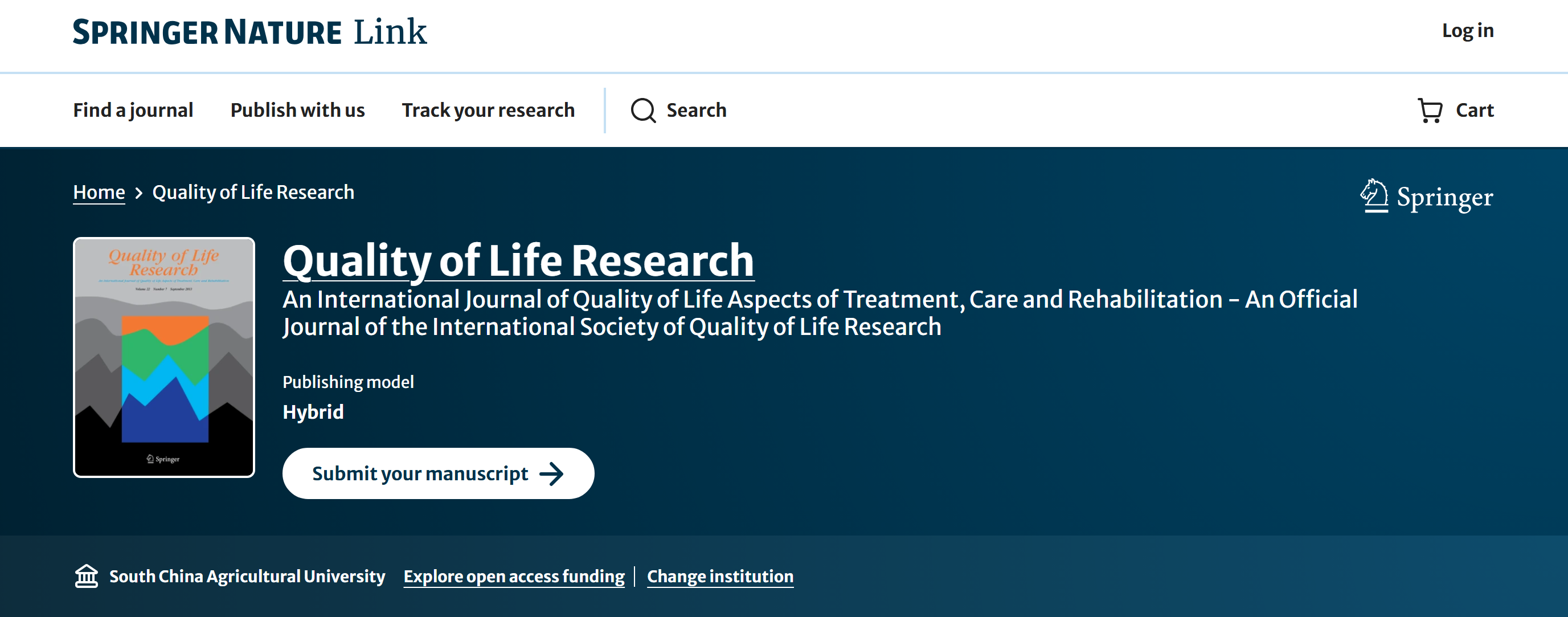Click the Springer Nature Link logo
Screen dimensions: 1568x617
[x=249, y=32]
